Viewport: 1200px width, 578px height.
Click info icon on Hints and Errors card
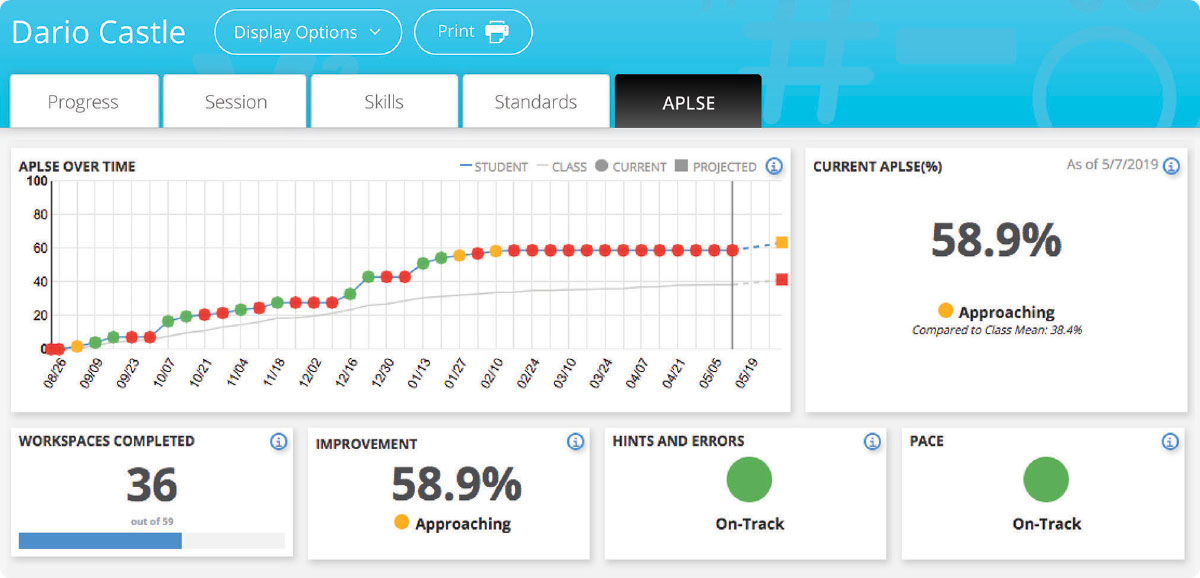point(872,441)
